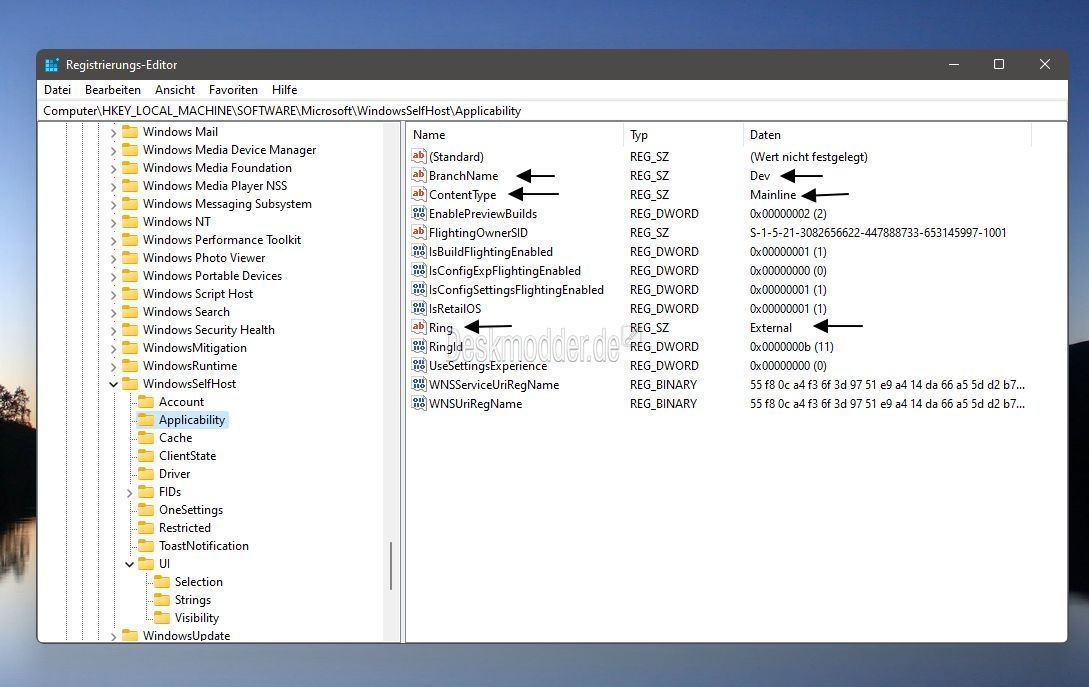The height and width of the screenshot is (687, 1089).
Task: Click the '0x00000002 (2)' data value
Action: click(788, 213)
